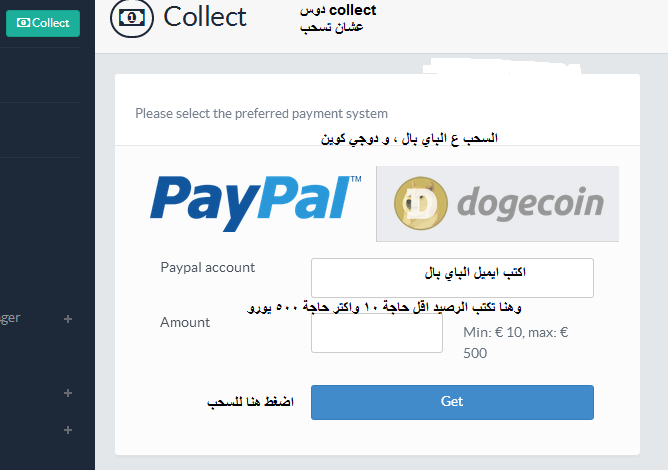Click the 'Please select the preferred payment system' text
The height and width of the screenshot is (470, 668).
point(261,114)
